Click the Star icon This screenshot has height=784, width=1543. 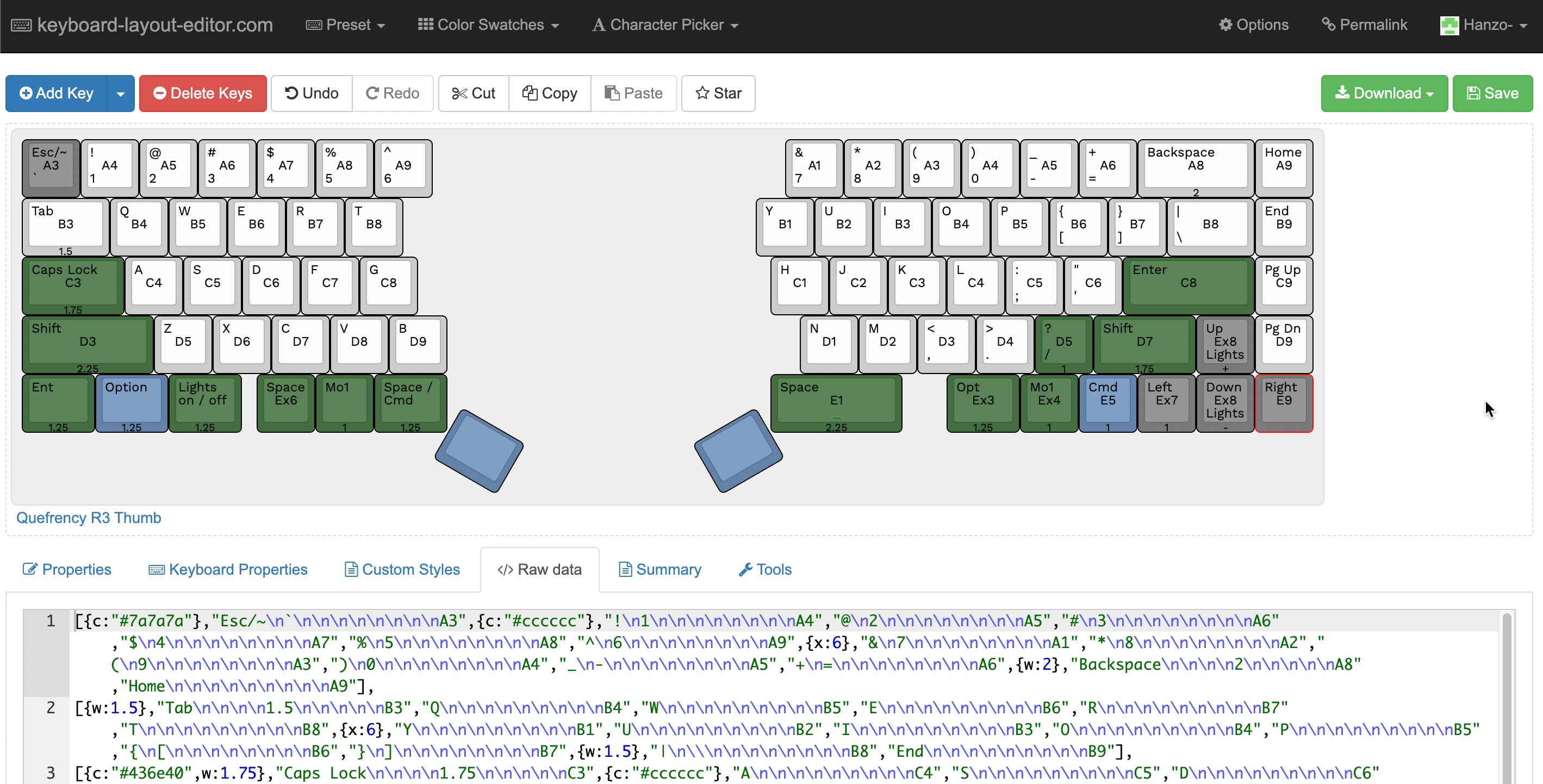pos(719,94)
